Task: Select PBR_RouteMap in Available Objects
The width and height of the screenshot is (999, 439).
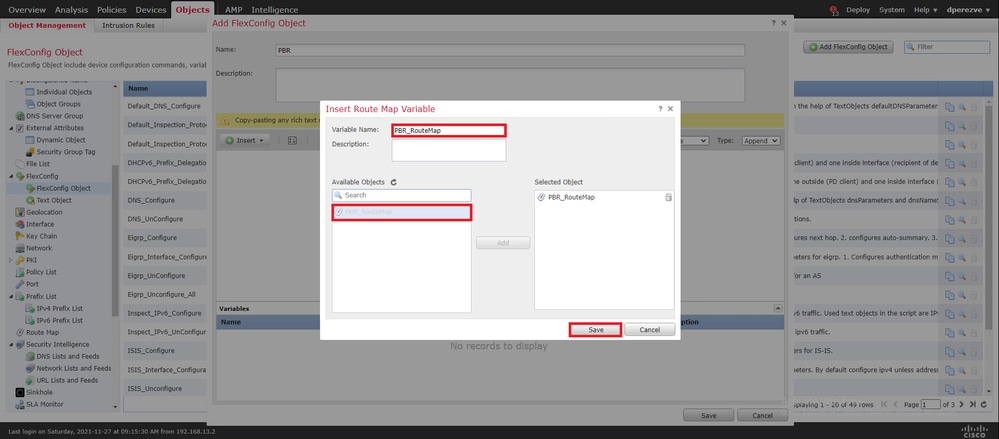Action: click(402, 212)
